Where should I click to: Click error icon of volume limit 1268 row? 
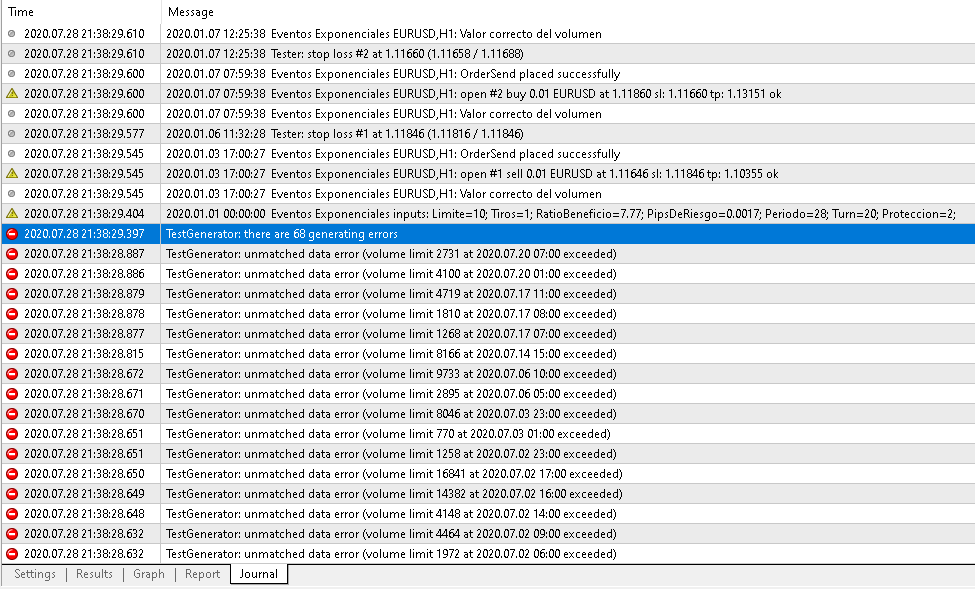pos(12,334)
